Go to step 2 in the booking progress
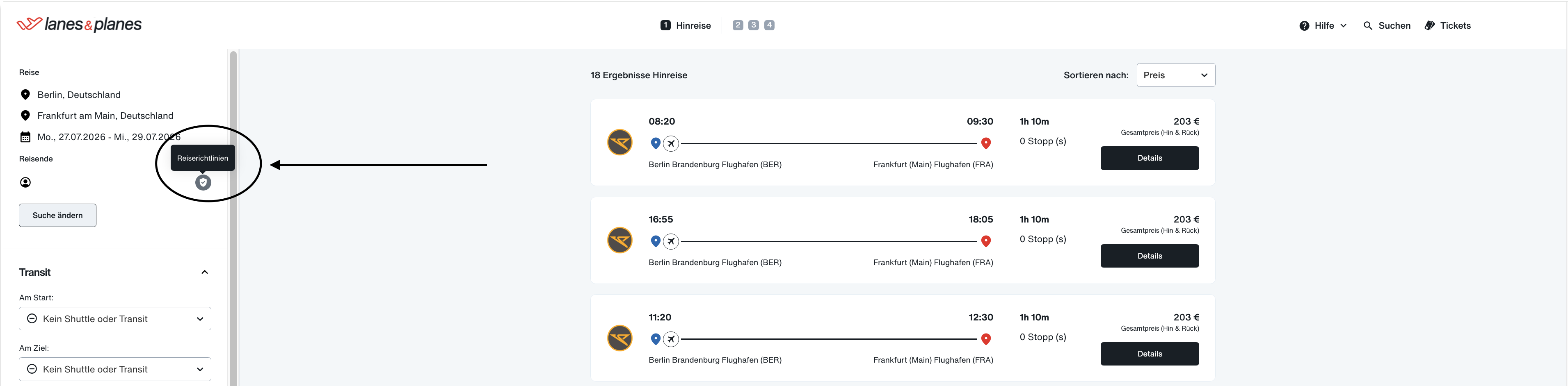 [738, 25]
